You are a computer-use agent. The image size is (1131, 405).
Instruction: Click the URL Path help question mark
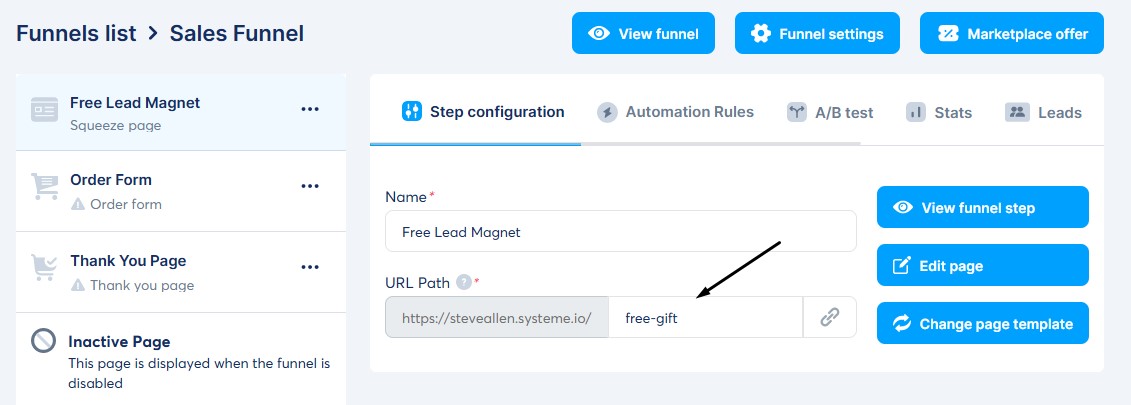(463, 283)
